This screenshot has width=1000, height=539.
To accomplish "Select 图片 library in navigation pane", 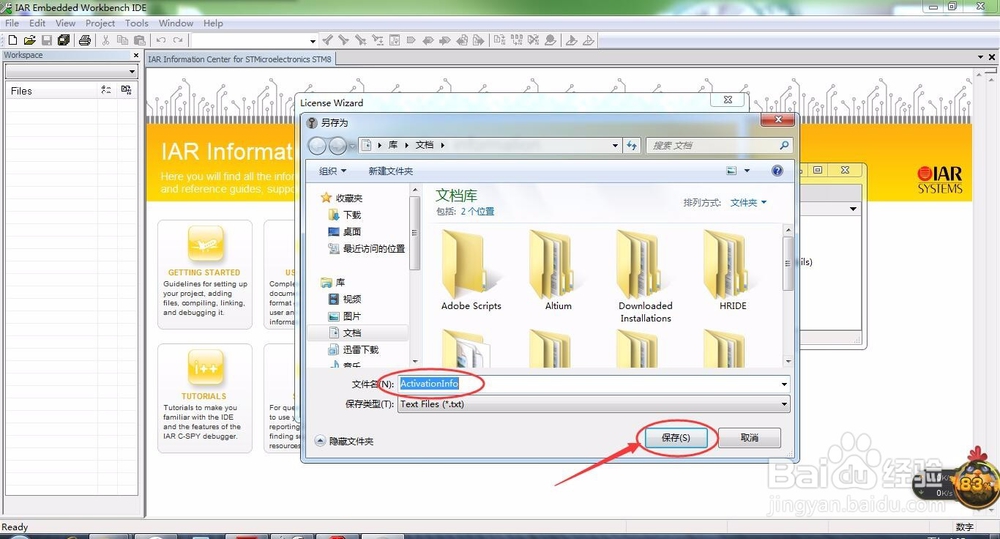I will (346, 316).
